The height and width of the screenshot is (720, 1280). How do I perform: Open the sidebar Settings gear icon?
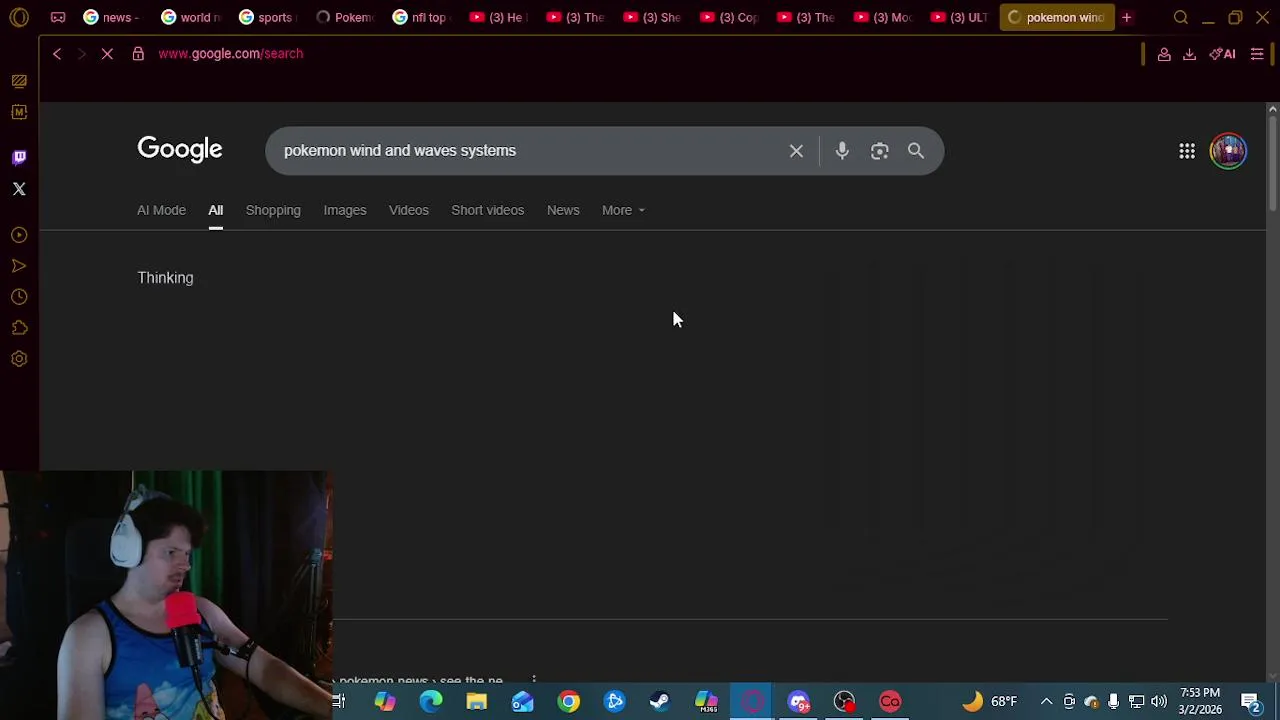point(19,359)
